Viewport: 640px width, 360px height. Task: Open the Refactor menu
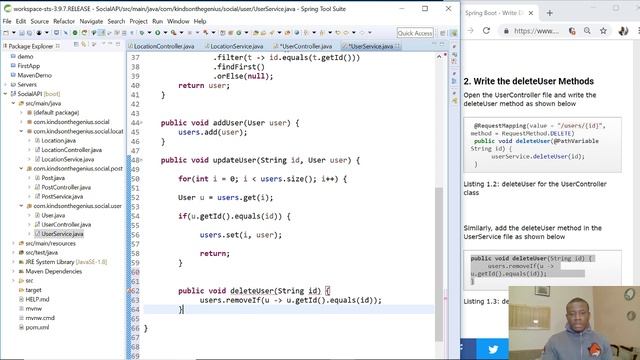click(x=64, y=21)
